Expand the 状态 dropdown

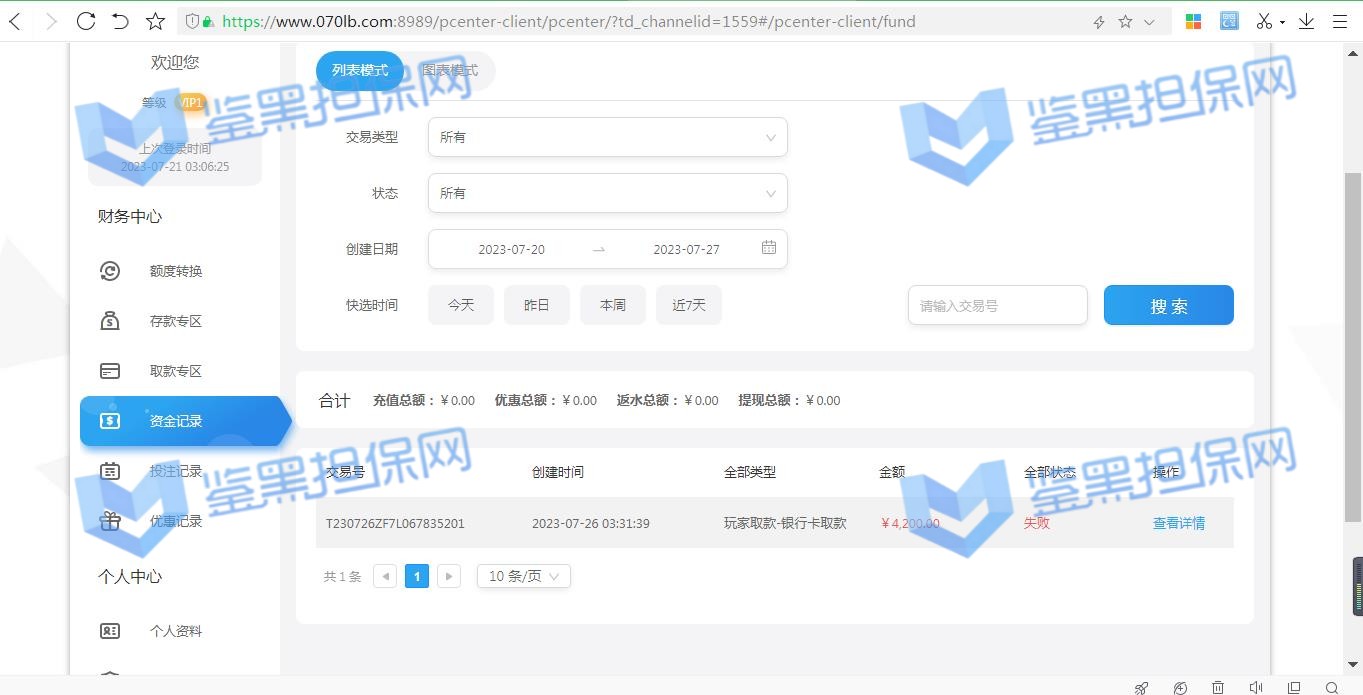607,193
